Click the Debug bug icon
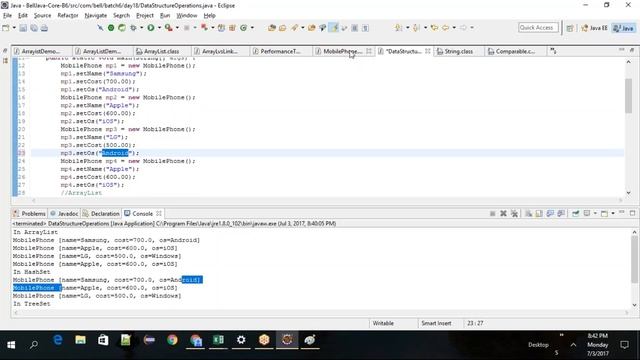 [133, 28]
